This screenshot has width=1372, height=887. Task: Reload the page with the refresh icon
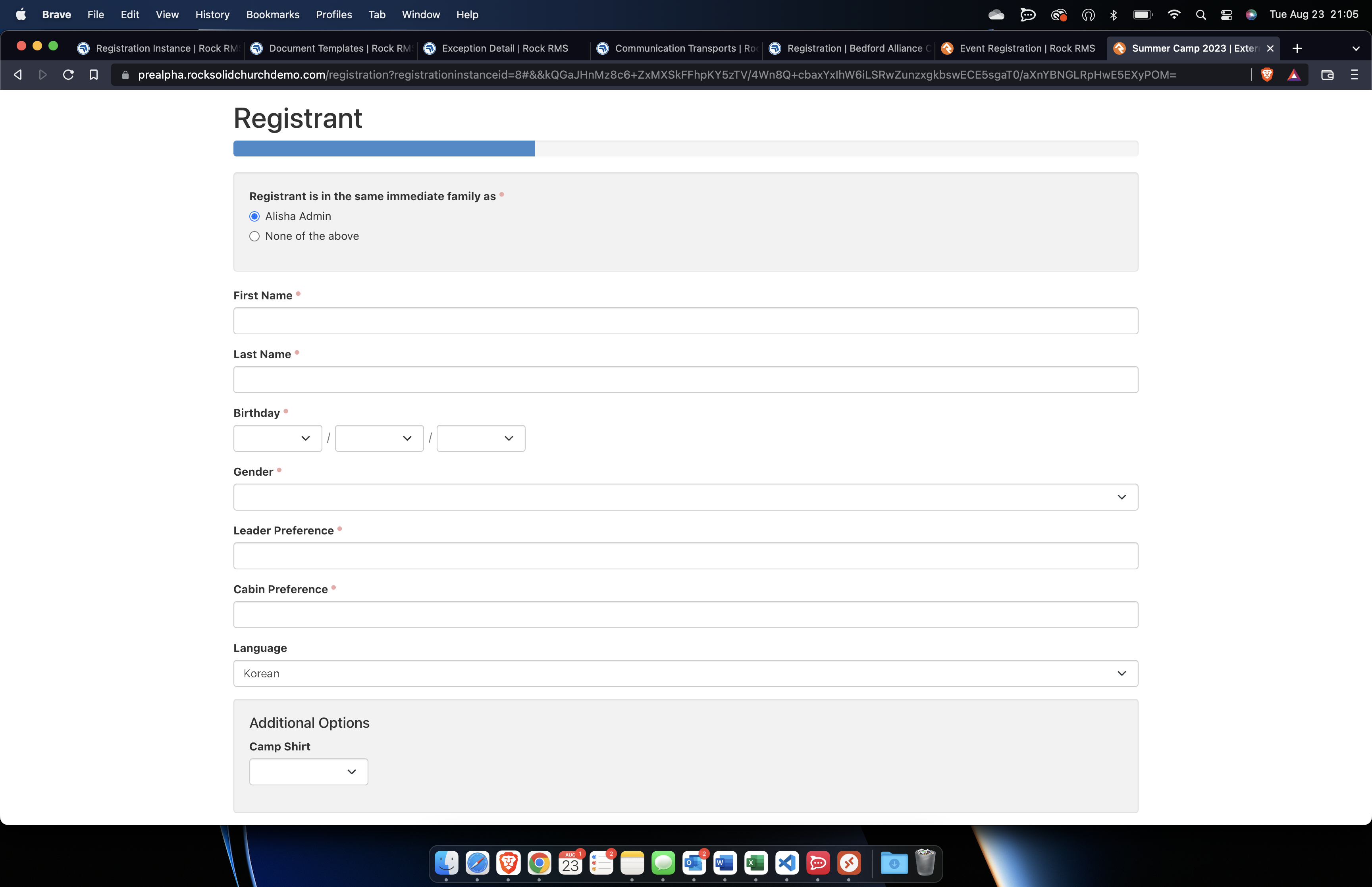(68, 75)
